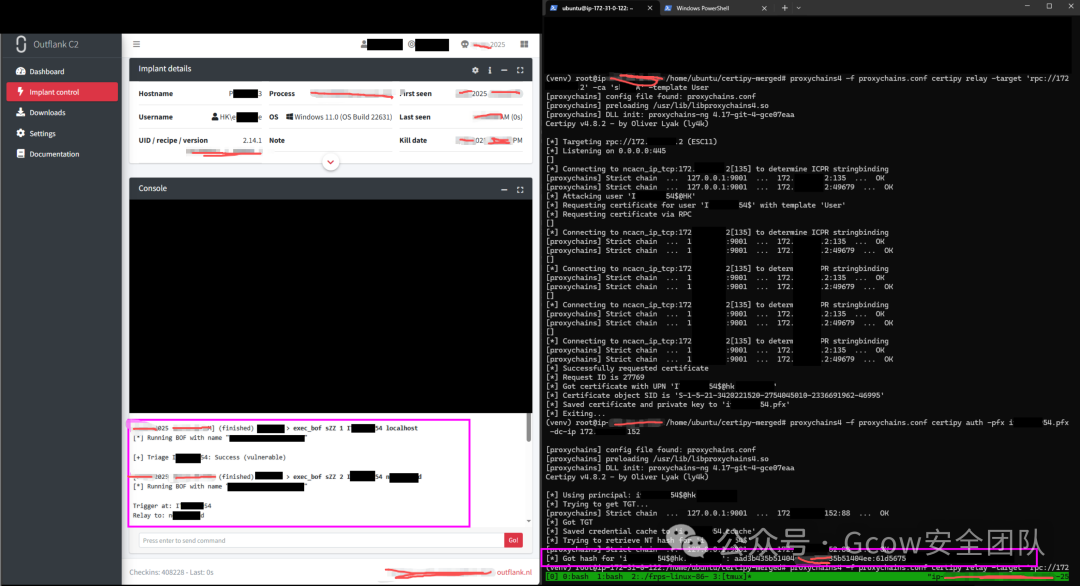Viewport: 1080px width, 586px height.
Task: Click the Process label in Implant details
Action: point(282,94)
